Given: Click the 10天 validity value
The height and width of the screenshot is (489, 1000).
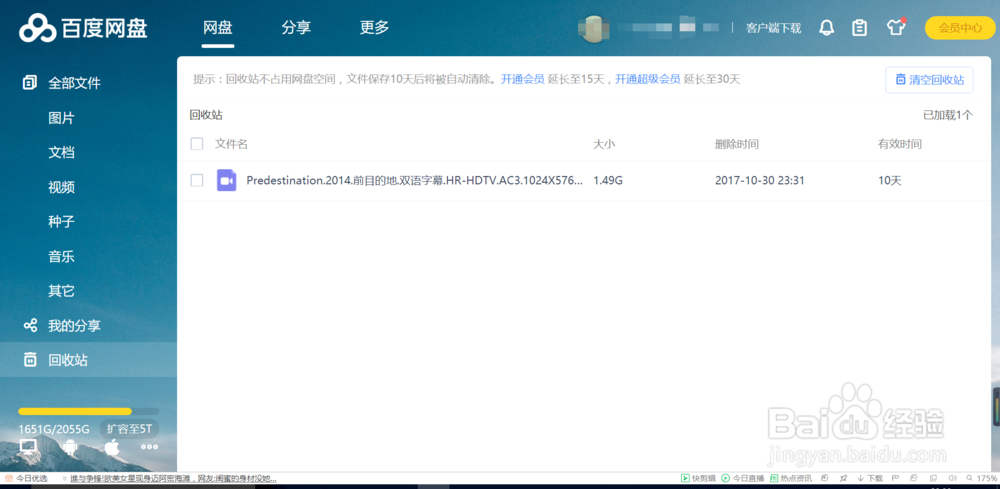Looking at the screenshot, I should point(890,180).
